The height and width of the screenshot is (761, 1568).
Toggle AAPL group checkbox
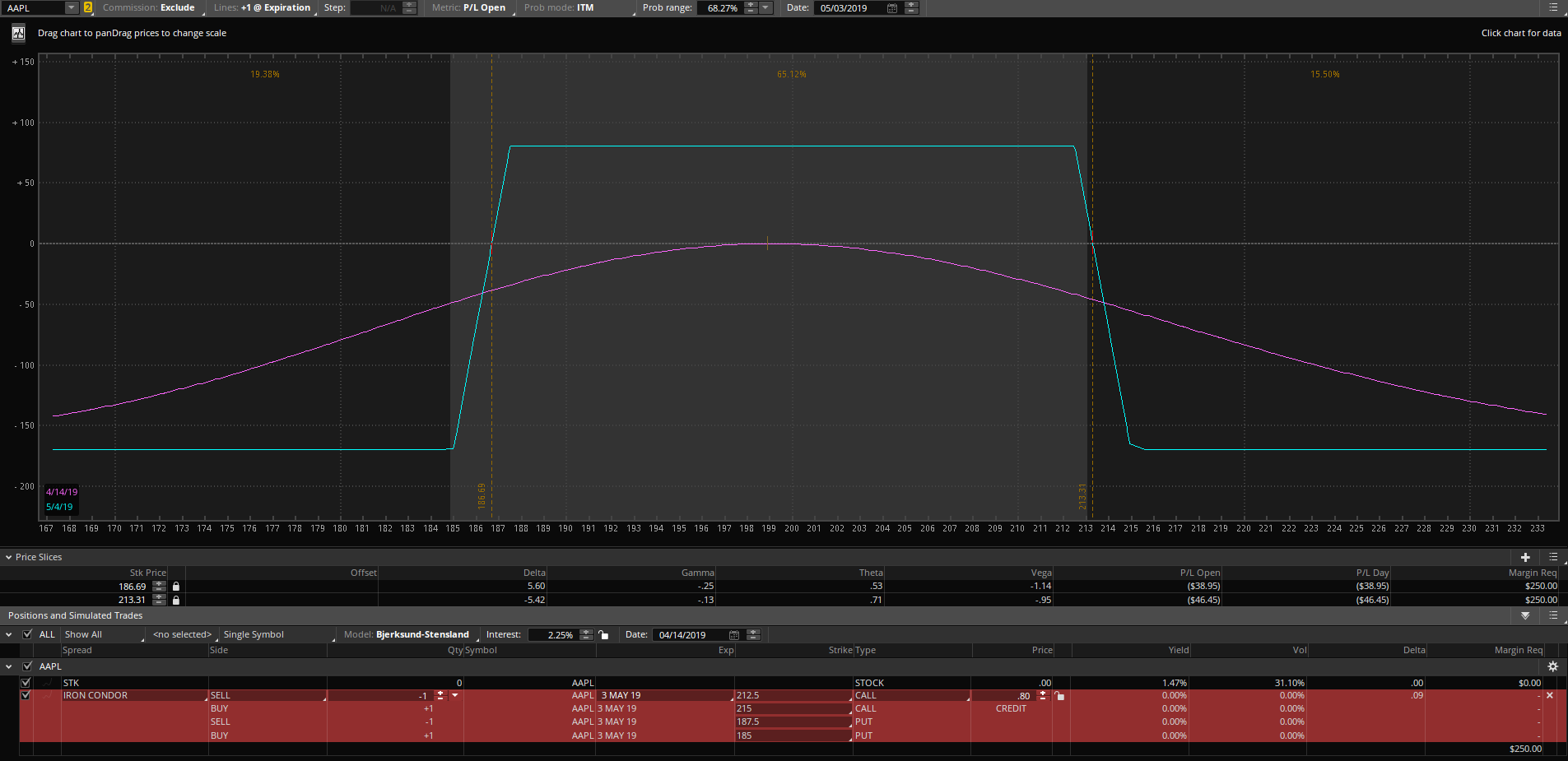click(x=27, y=666)
